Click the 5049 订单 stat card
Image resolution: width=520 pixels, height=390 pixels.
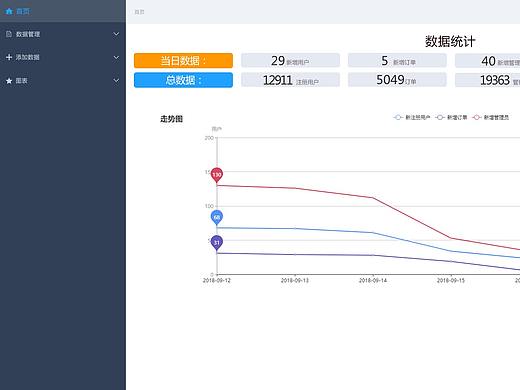[x=397, y=80]
